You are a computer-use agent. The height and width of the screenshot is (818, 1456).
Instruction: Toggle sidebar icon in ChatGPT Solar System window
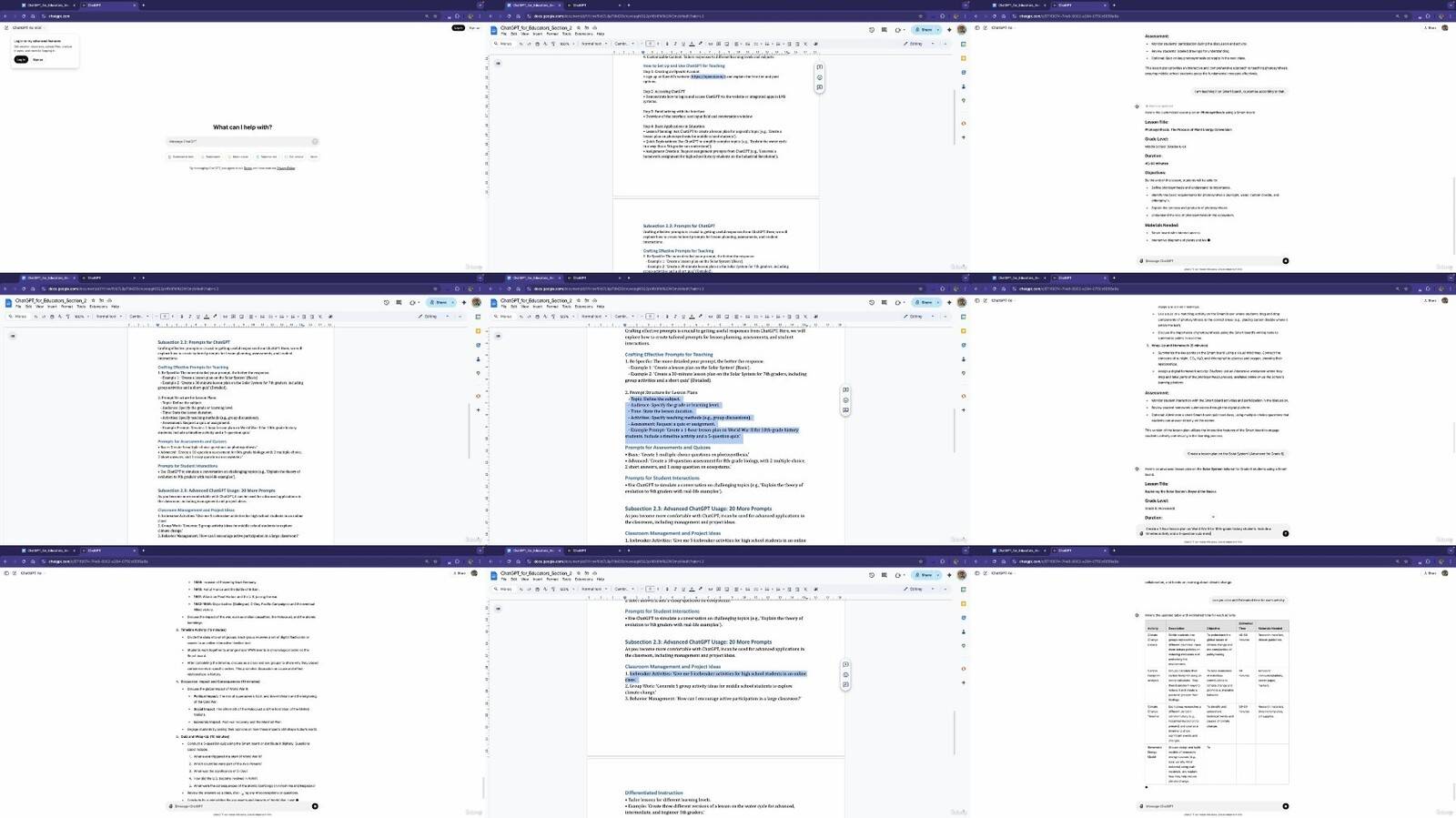tap(978, 300)
